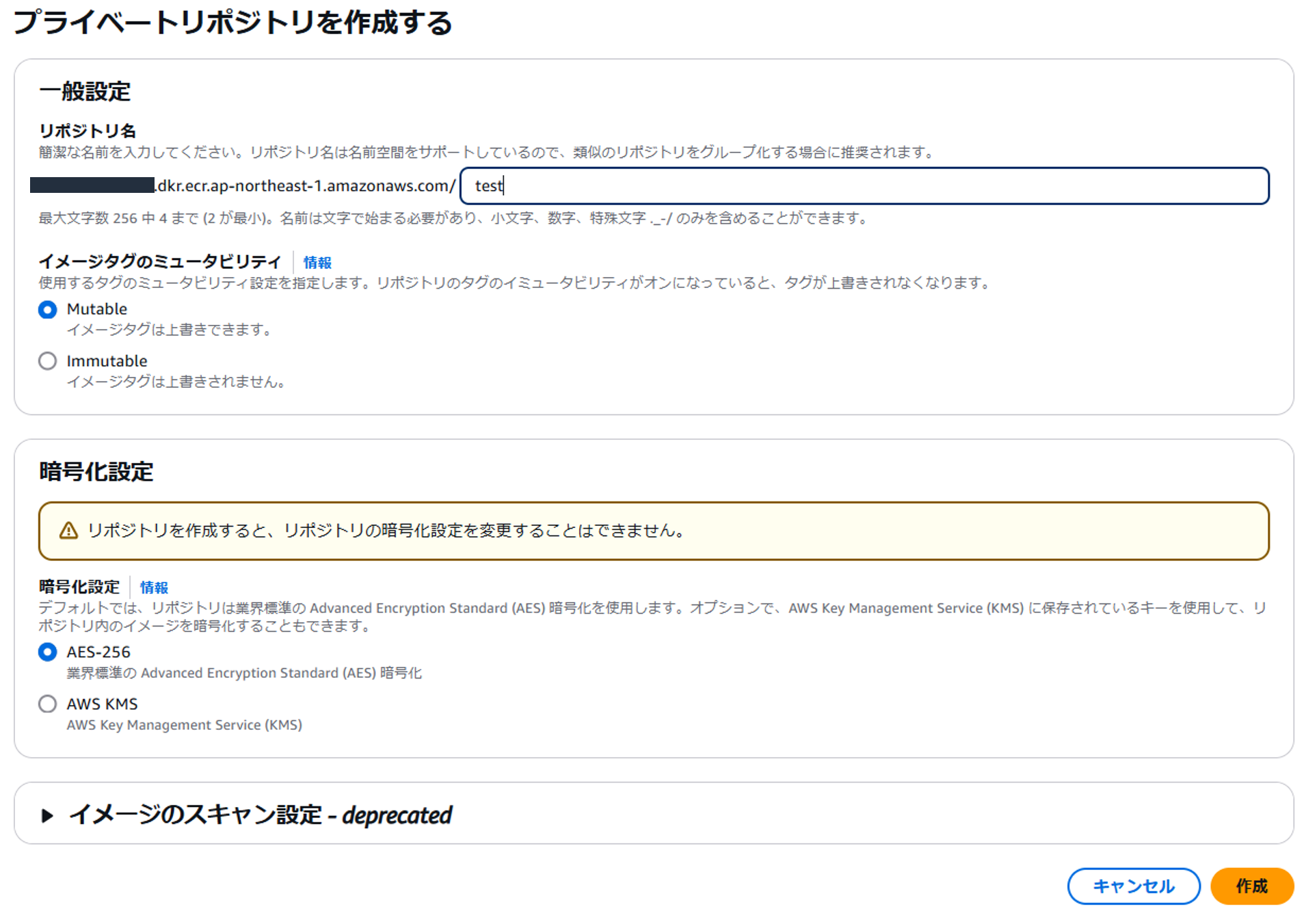Image resolution: width=1304 pixels, height=924 pixels.
Task: Click the AWS KMS label text
Action: [x=101, y=704]
